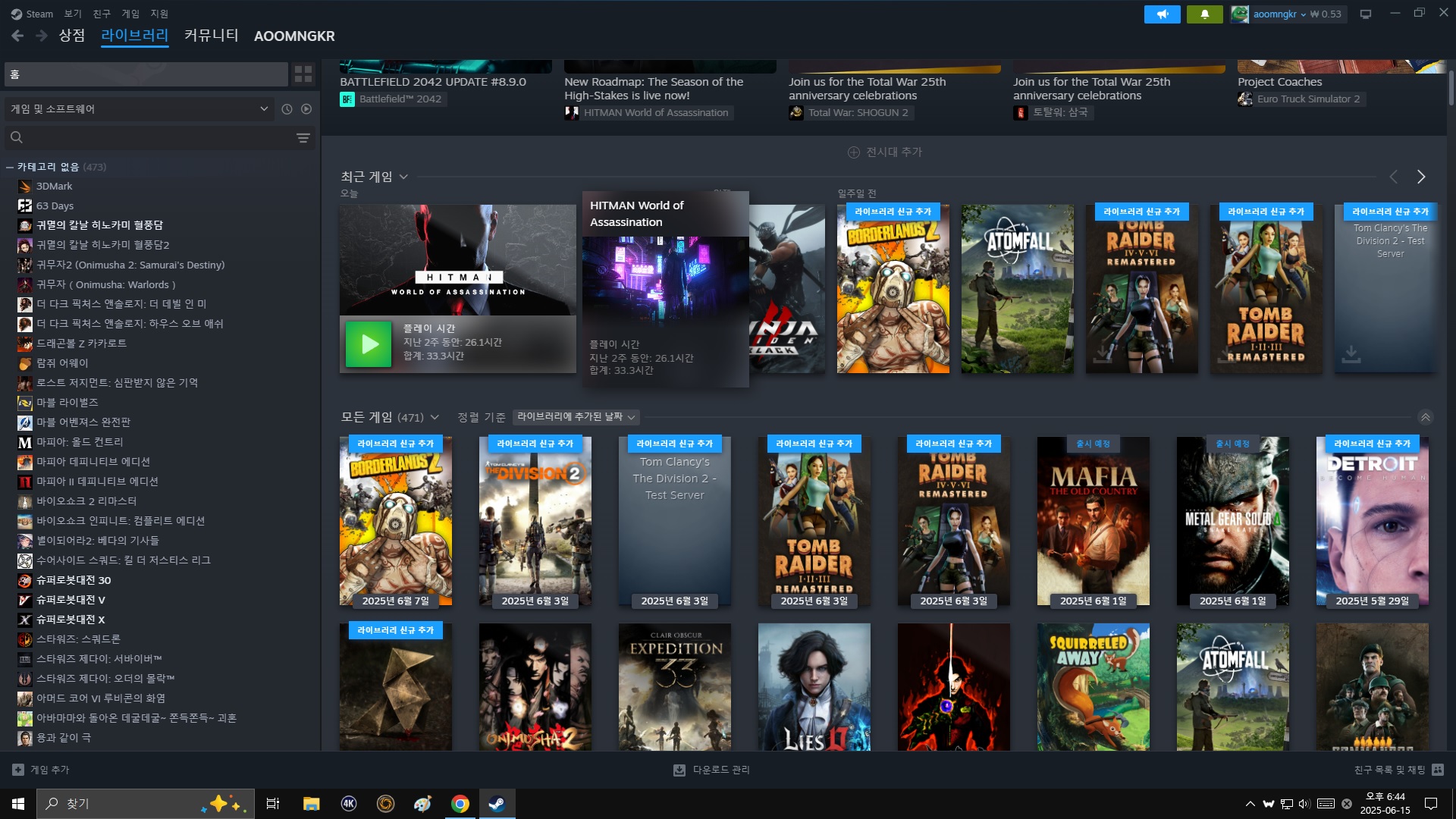1456x819 pixels.
Task: Click the 홈 library home button
Action: [146, 74]
